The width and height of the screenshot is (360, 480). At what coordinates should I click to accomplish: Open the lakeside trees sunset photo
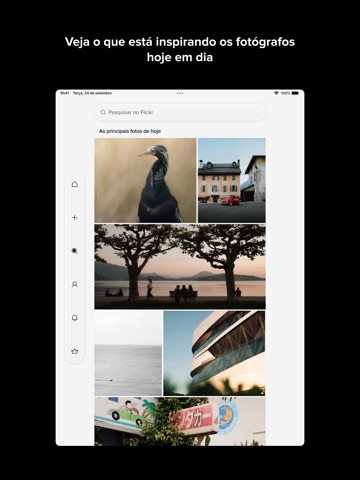pyautogui.click(x=180, y=267)
